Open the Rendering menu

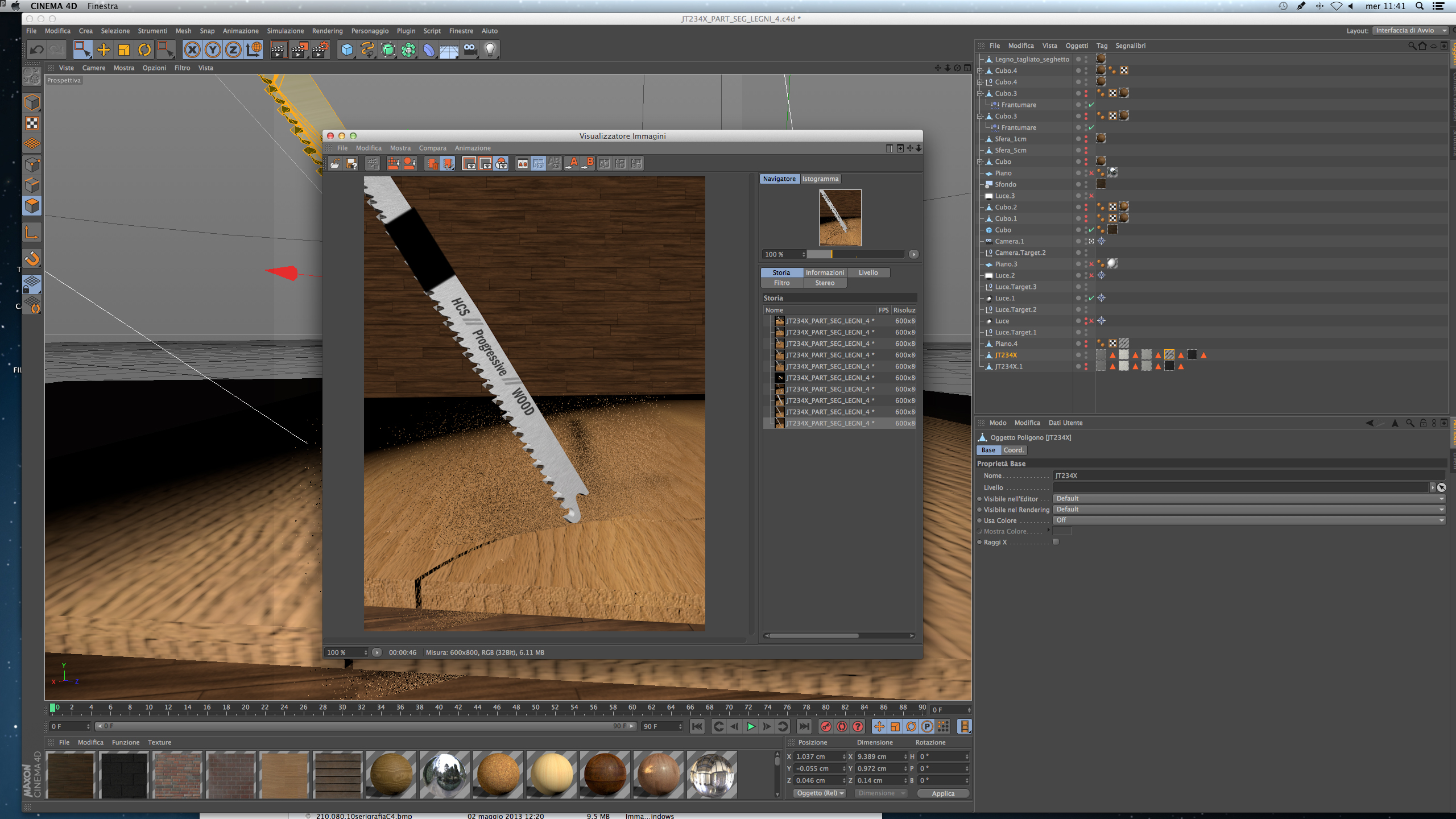click(x=327, y=31)
